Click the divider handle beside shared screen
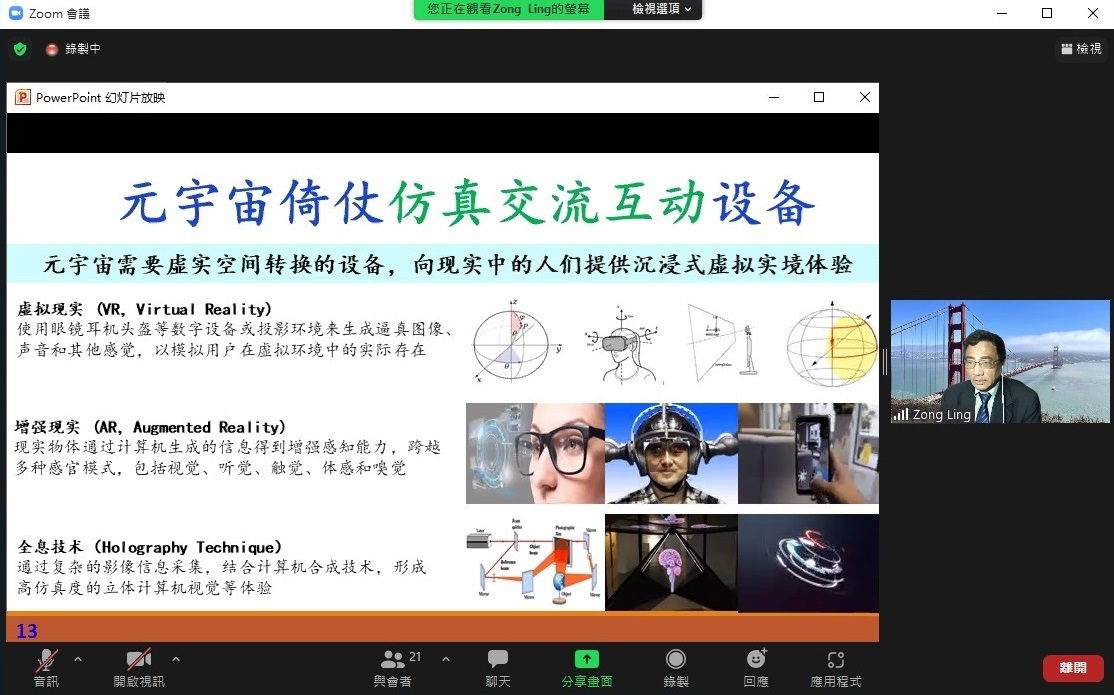Viewport: 1114px width, 695px height. pyautogui.click(x=884, y=361)
